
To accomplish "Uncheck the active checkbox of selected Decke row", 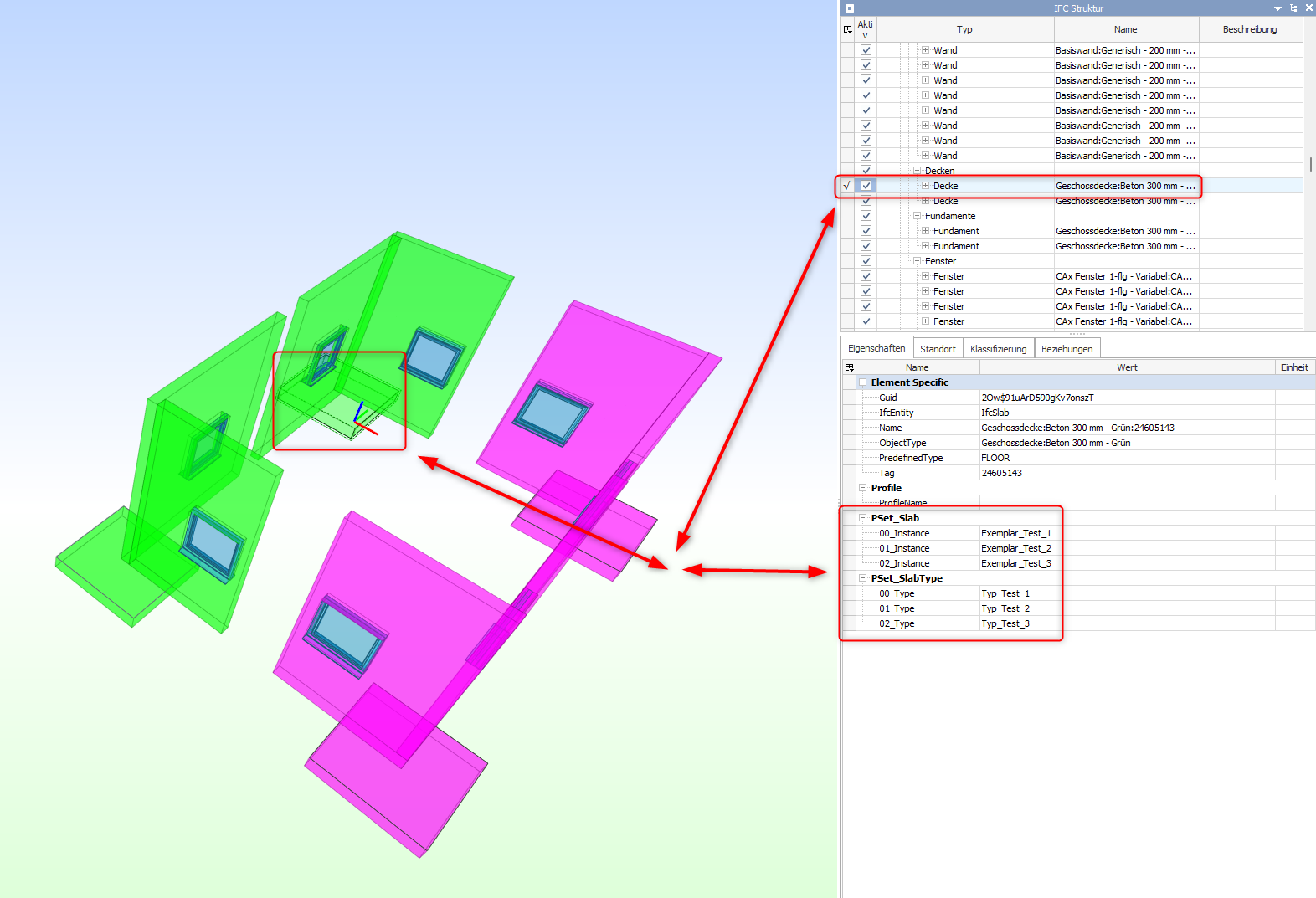I will (866, 186).
